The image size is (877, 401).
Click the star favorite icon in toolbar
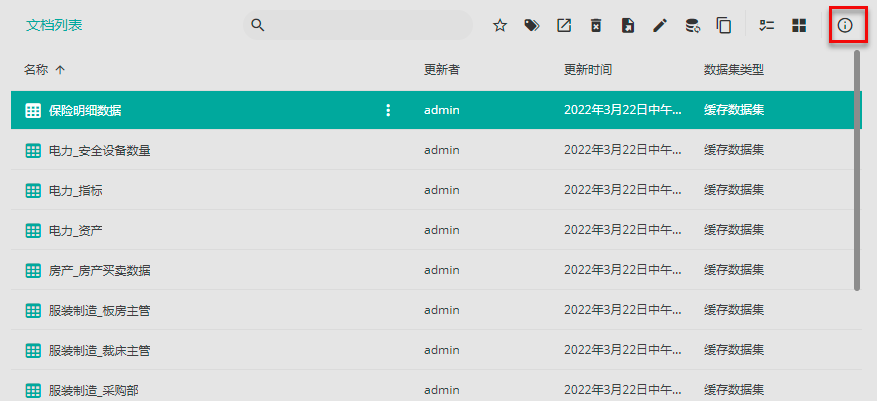click(500, 26)
